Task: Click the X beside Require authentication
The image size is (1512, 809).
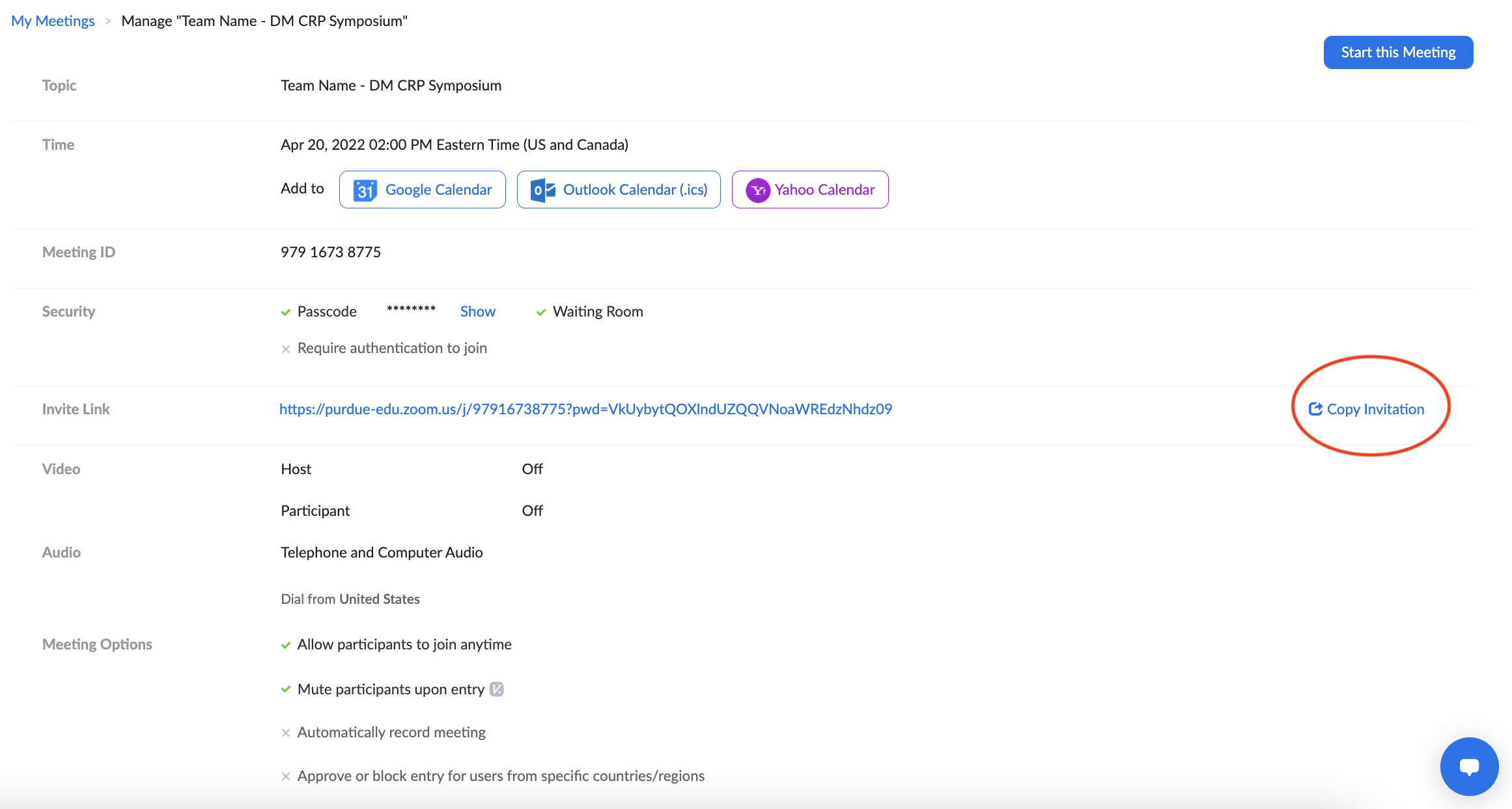Action: tap(285, 349)
